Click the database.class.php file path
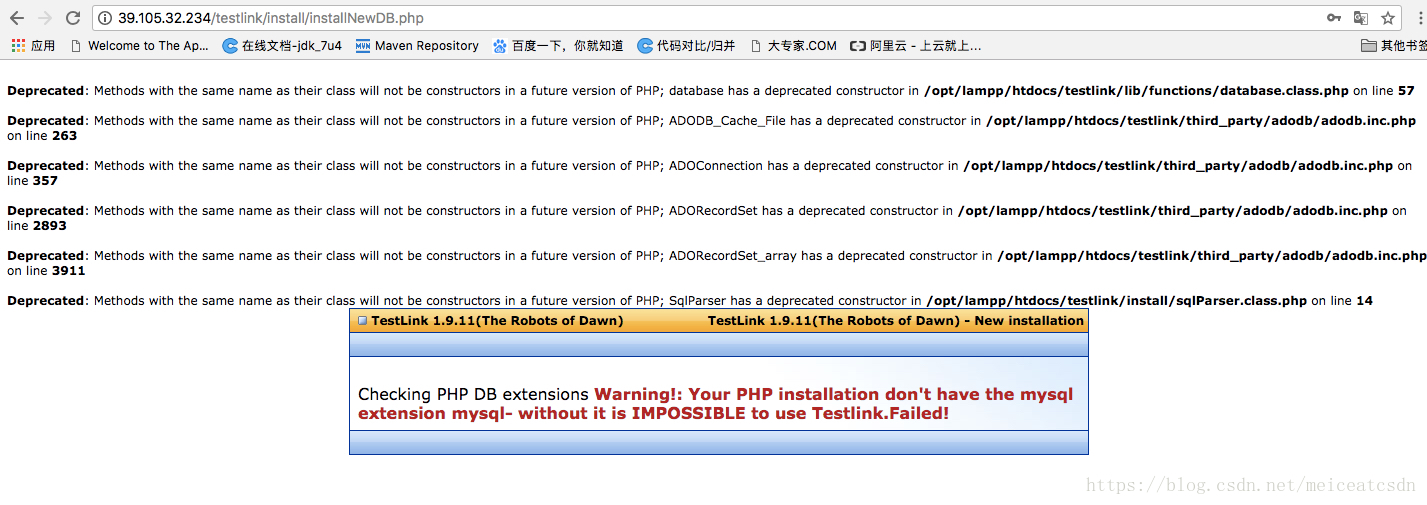The image size is (1427, 505). (1136, 91)
